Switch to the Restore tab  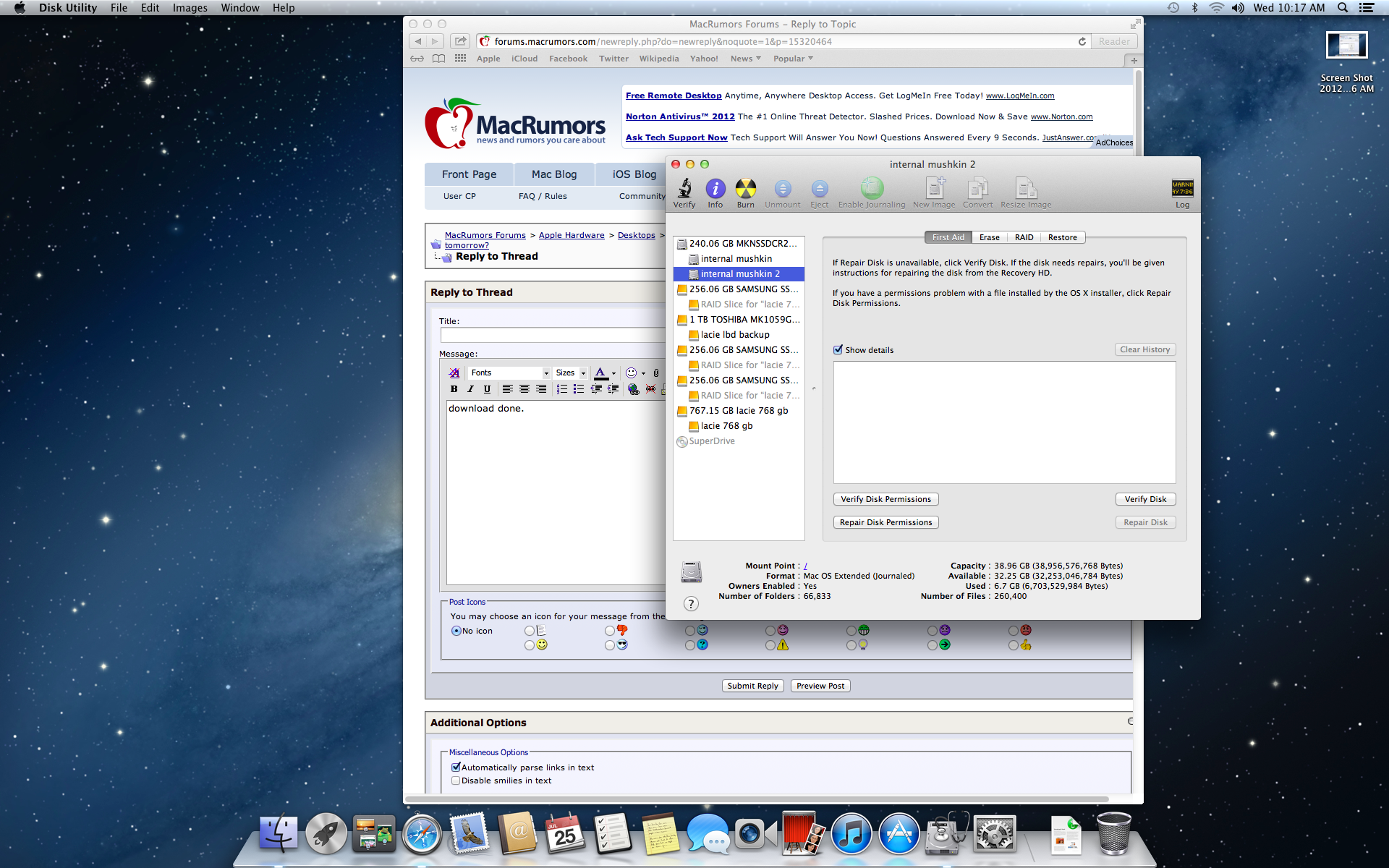1062,237
